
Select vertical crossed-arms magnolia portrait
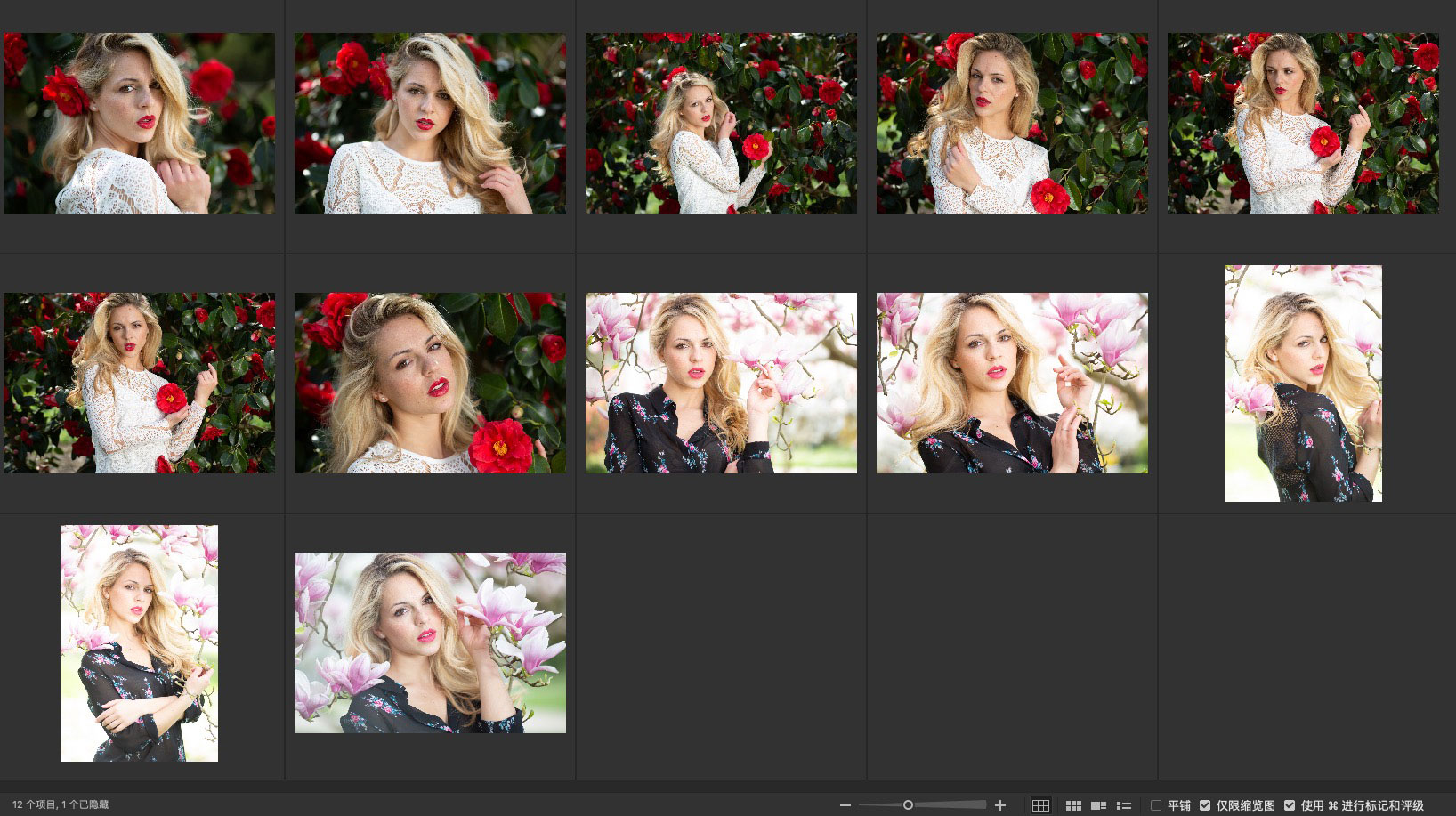[139, 642]
